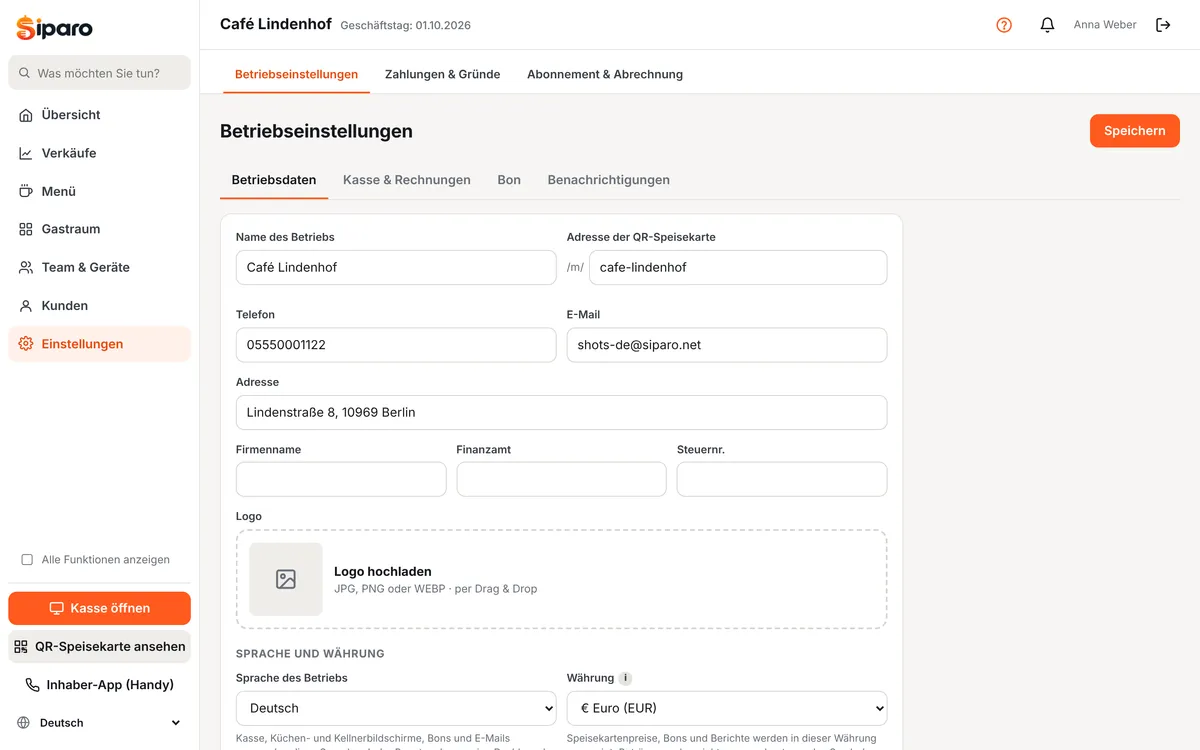
Task: Click the search magnifier icon
Action: [x=24, y=73]
